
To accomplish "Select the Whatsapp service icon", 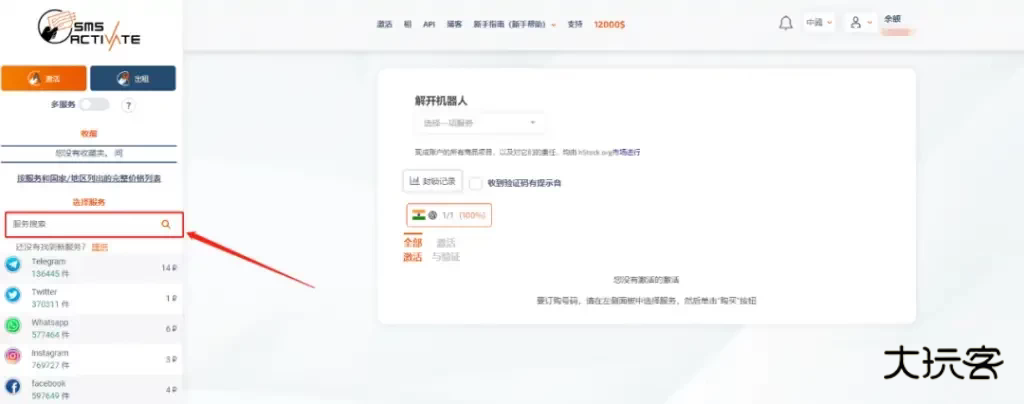I will click(13, 326).
